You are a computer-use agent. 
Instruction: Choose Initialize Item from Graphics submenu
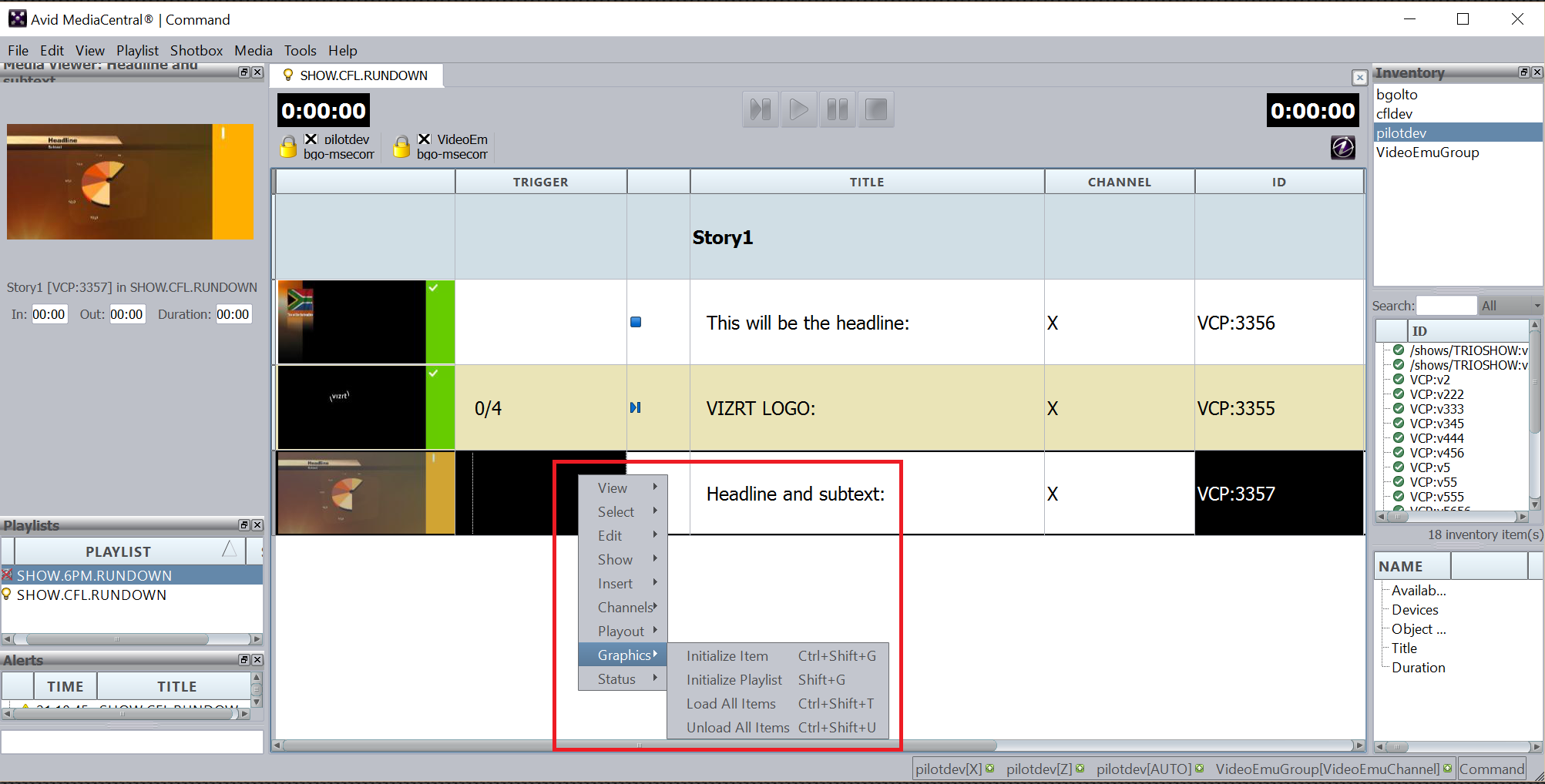(778, 655)
